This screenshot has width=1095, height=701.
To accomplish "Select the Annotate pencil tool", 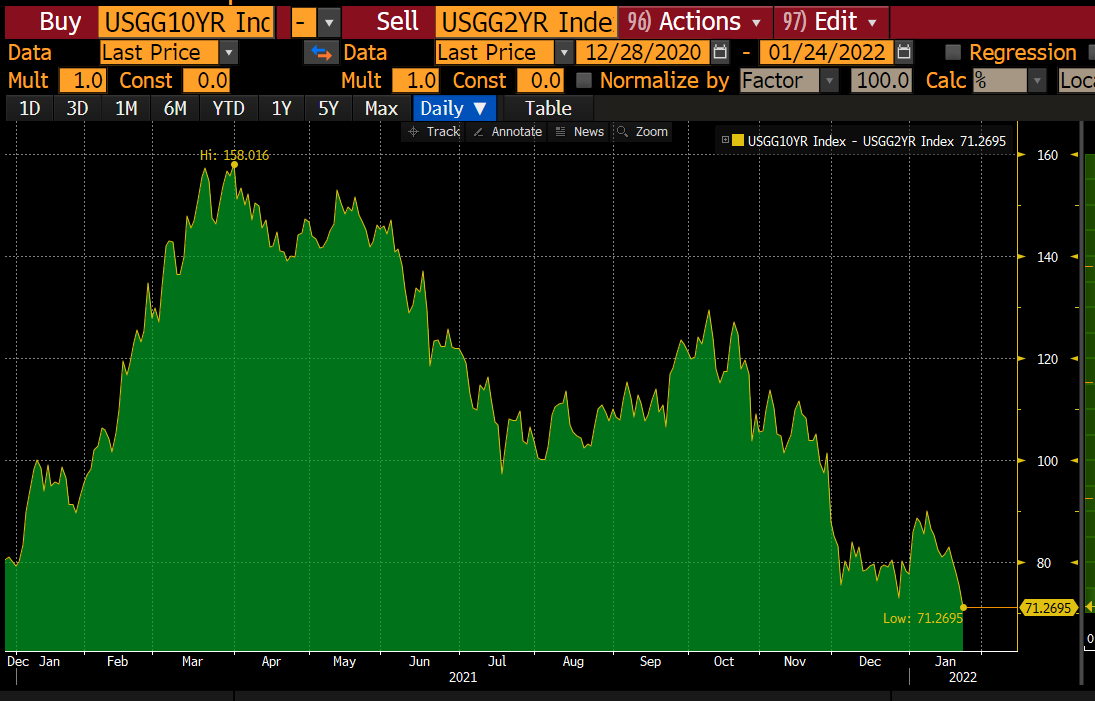I will tap(508, 131).
